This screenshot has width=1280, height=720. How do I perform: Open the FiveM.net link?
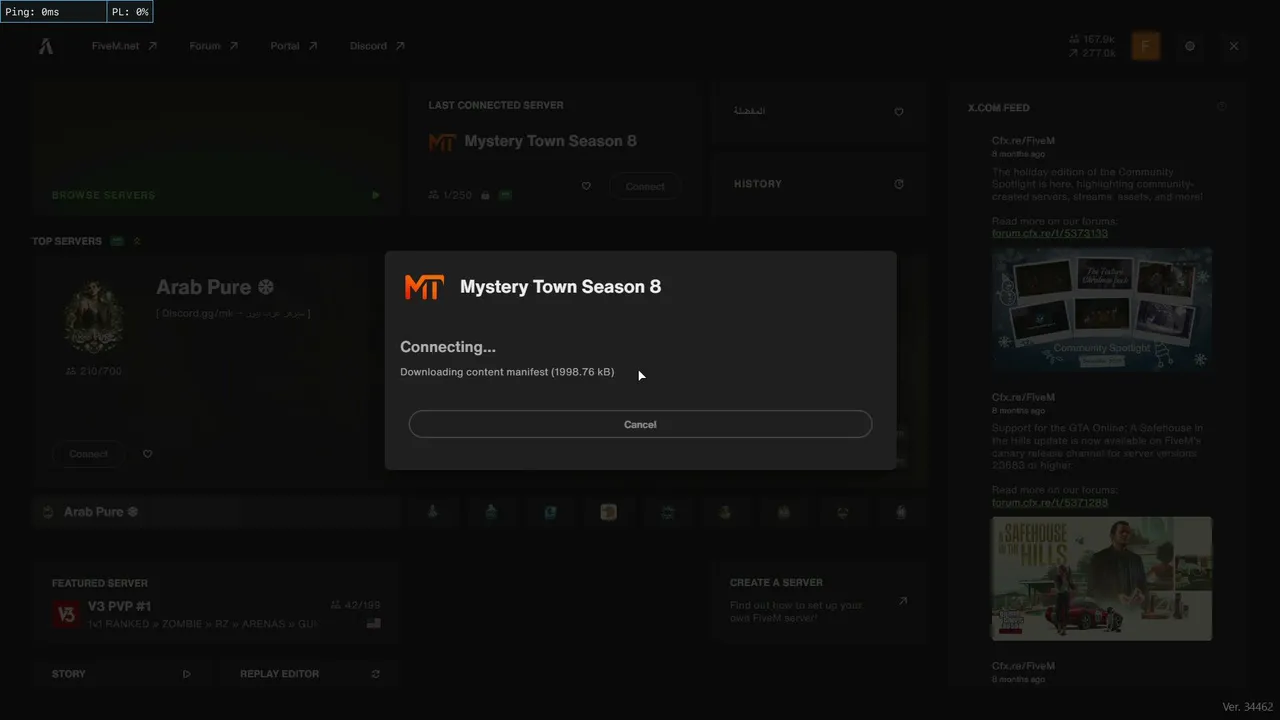[x=124, y=46]
